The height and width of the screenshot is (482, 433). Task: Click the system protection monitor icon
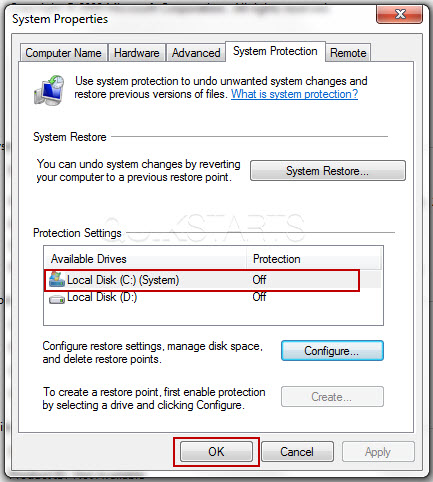click(x=49, y=90)
